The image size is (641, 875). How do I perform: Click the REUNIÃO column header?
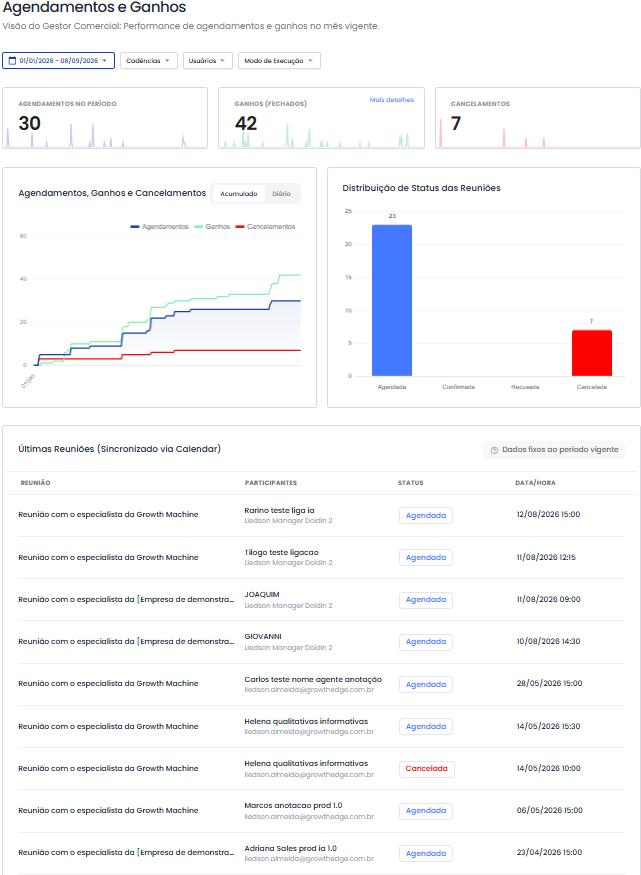[x=35, y=483]
